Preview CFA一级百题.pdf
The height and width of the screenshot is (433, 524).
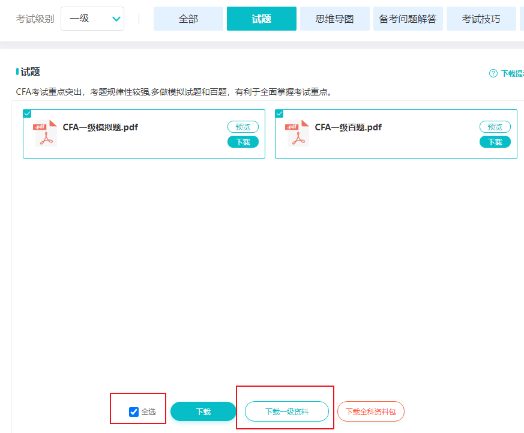coord(495,127)
